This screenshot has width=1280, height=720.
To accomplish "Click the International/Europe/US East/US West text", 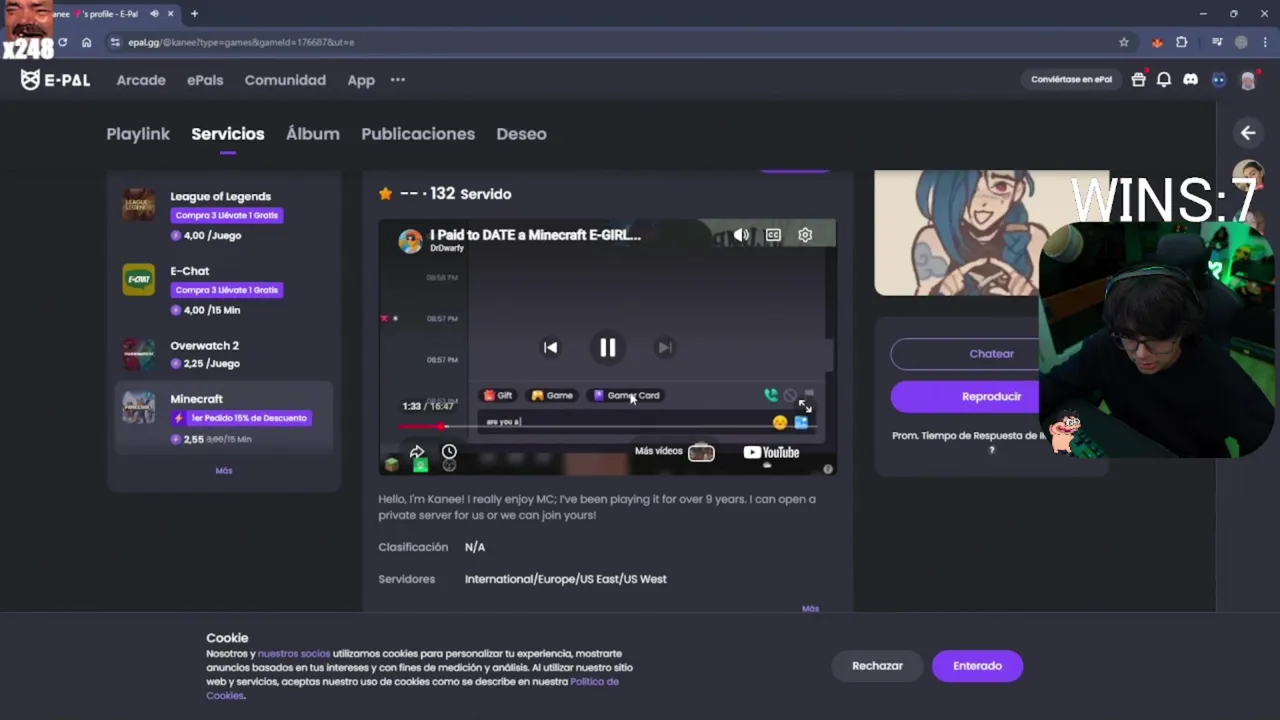I will (565, 579).
